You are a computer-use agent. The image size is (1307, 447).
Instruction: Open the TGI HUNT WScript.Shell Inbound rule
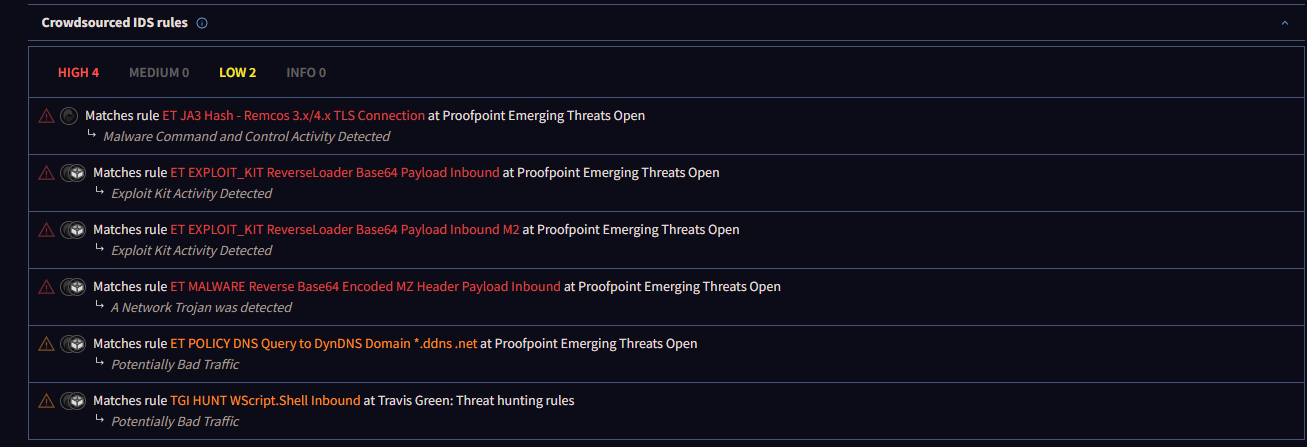(266, 401)
